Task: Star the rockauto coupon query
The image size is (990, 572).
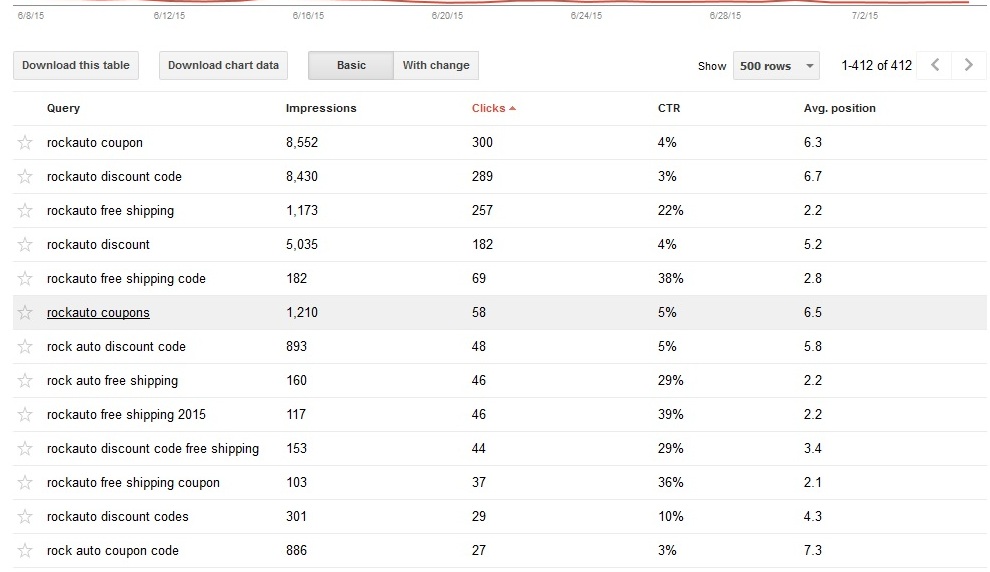Action: point(25,143)
